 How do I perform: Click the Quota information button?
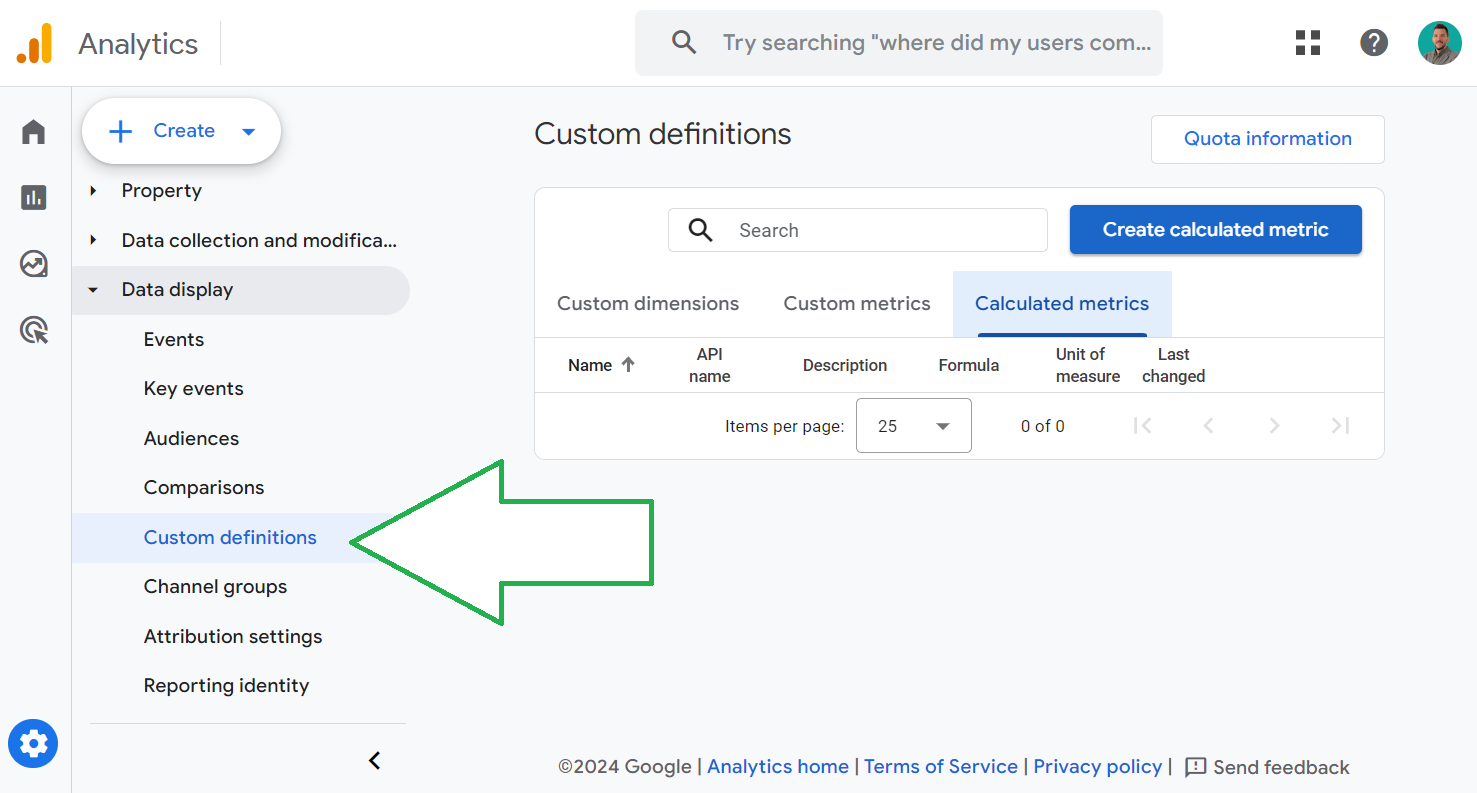tap(1268, 139)
